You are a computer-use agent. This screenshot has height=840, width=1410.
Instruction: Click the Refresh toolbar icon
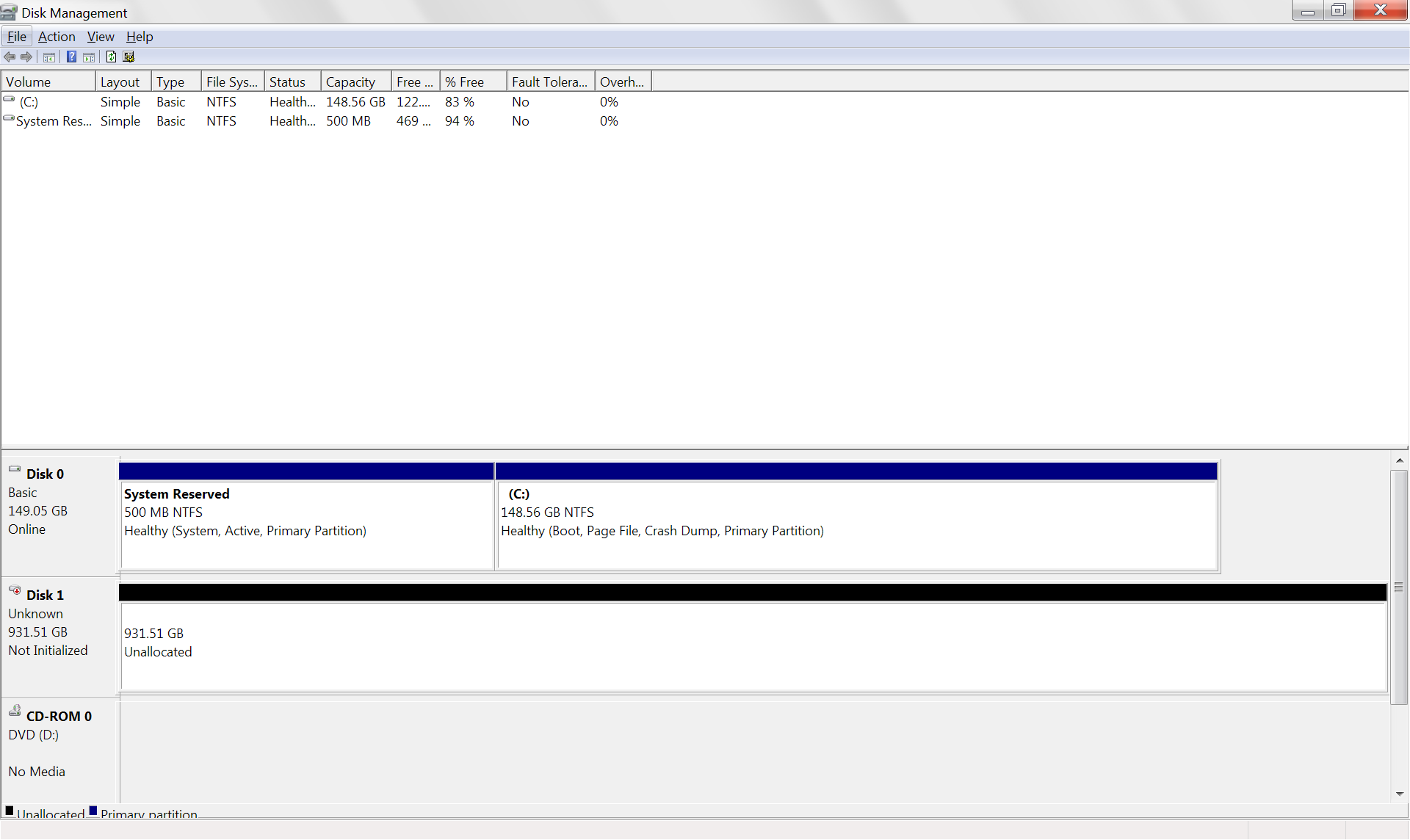[111, 57]
